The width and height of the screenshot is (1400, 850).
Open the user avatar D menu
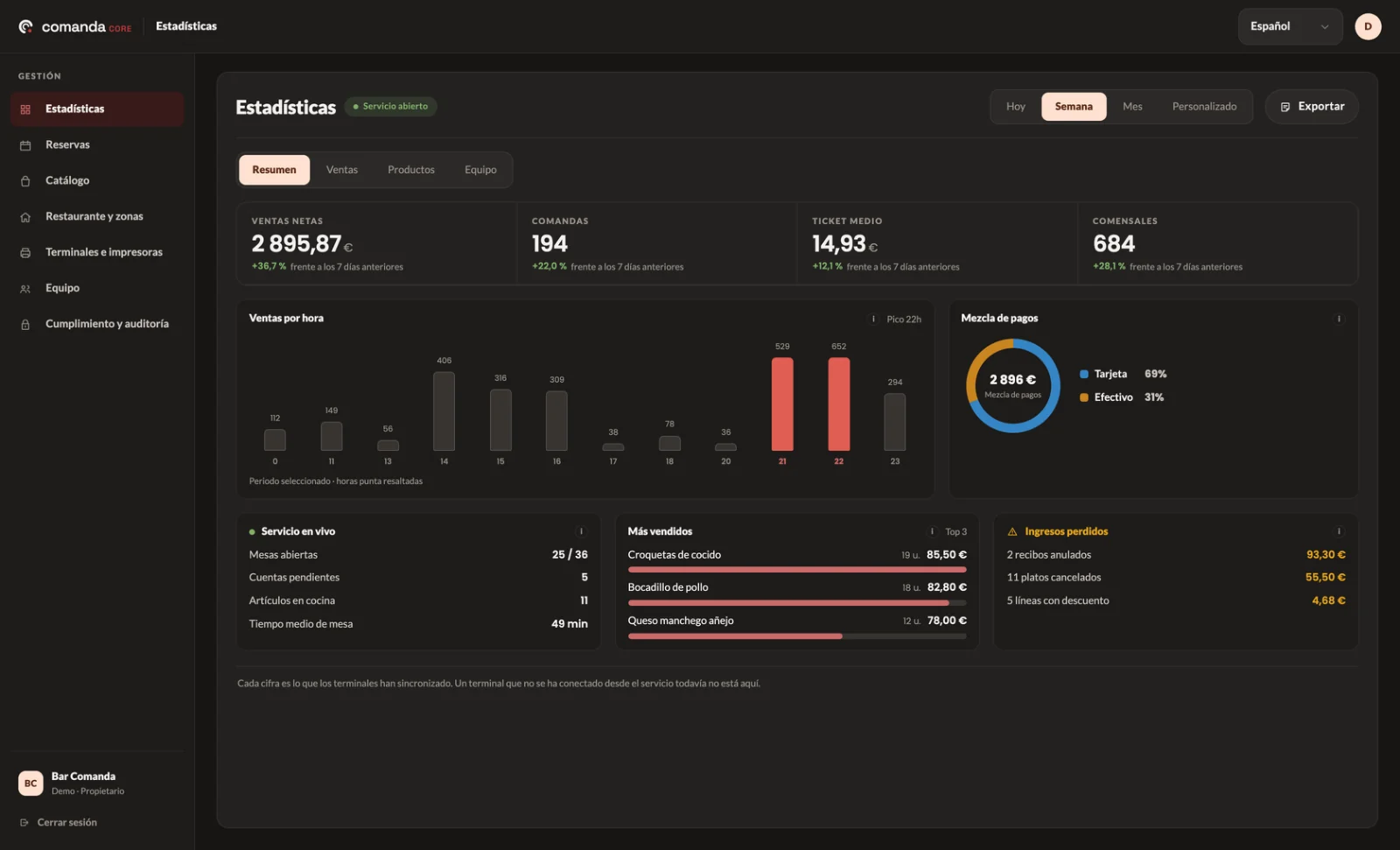(1368, 26)
